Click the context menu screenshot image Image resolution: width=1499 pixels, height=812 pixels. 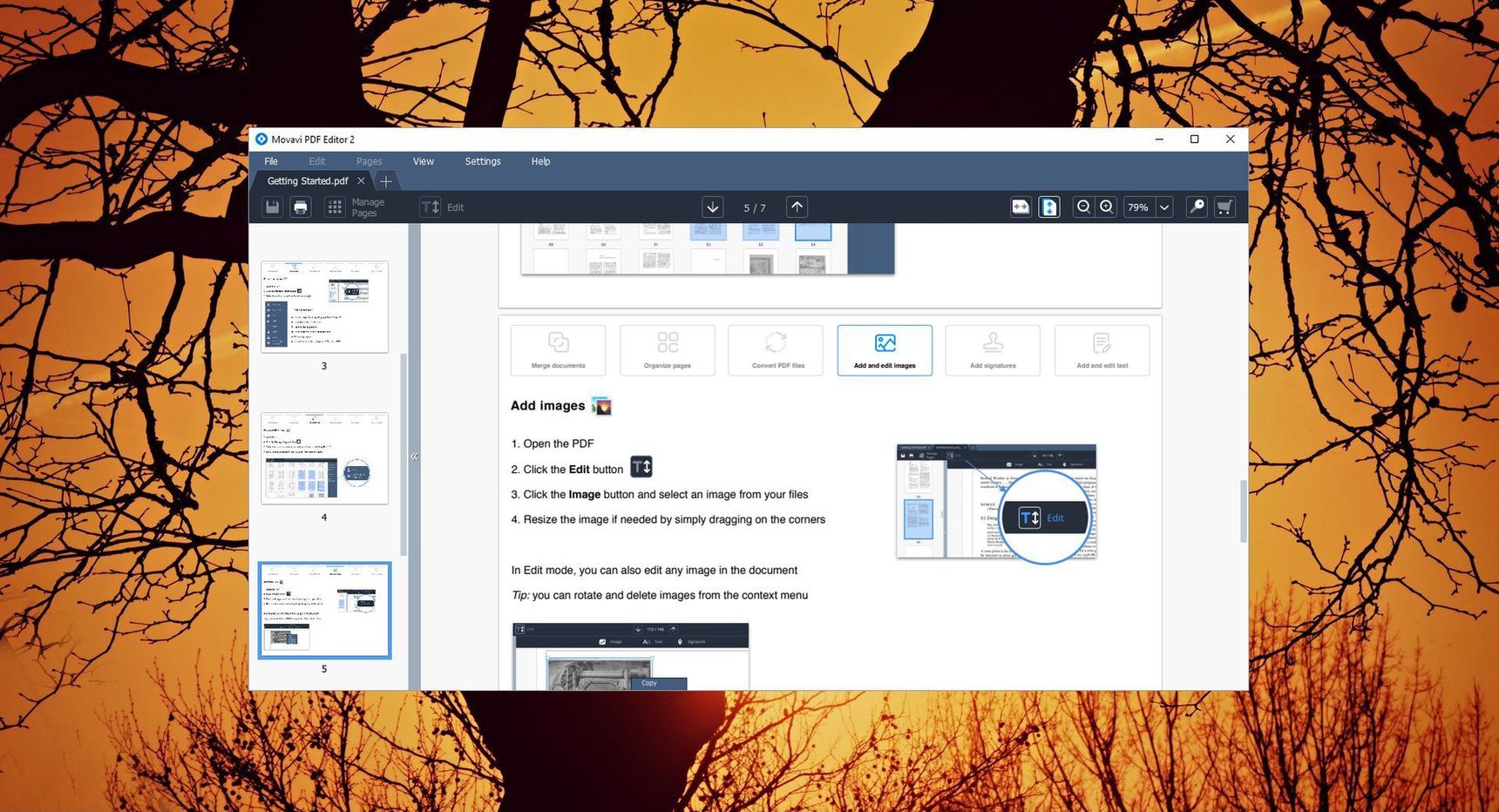[x=631, y=657]
